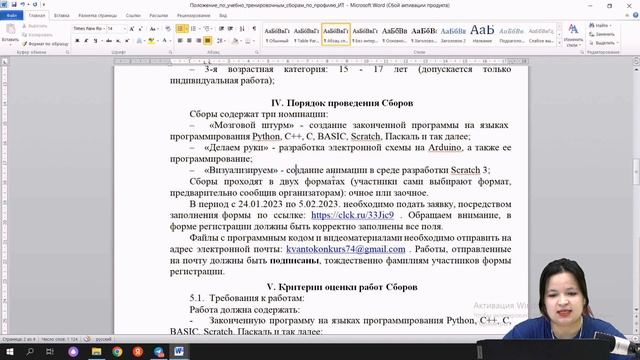Screen dimensions: 640x360
Task: Open Yandex browser from the taskbar
Action: pyautogui.click(x=138, y=351)
